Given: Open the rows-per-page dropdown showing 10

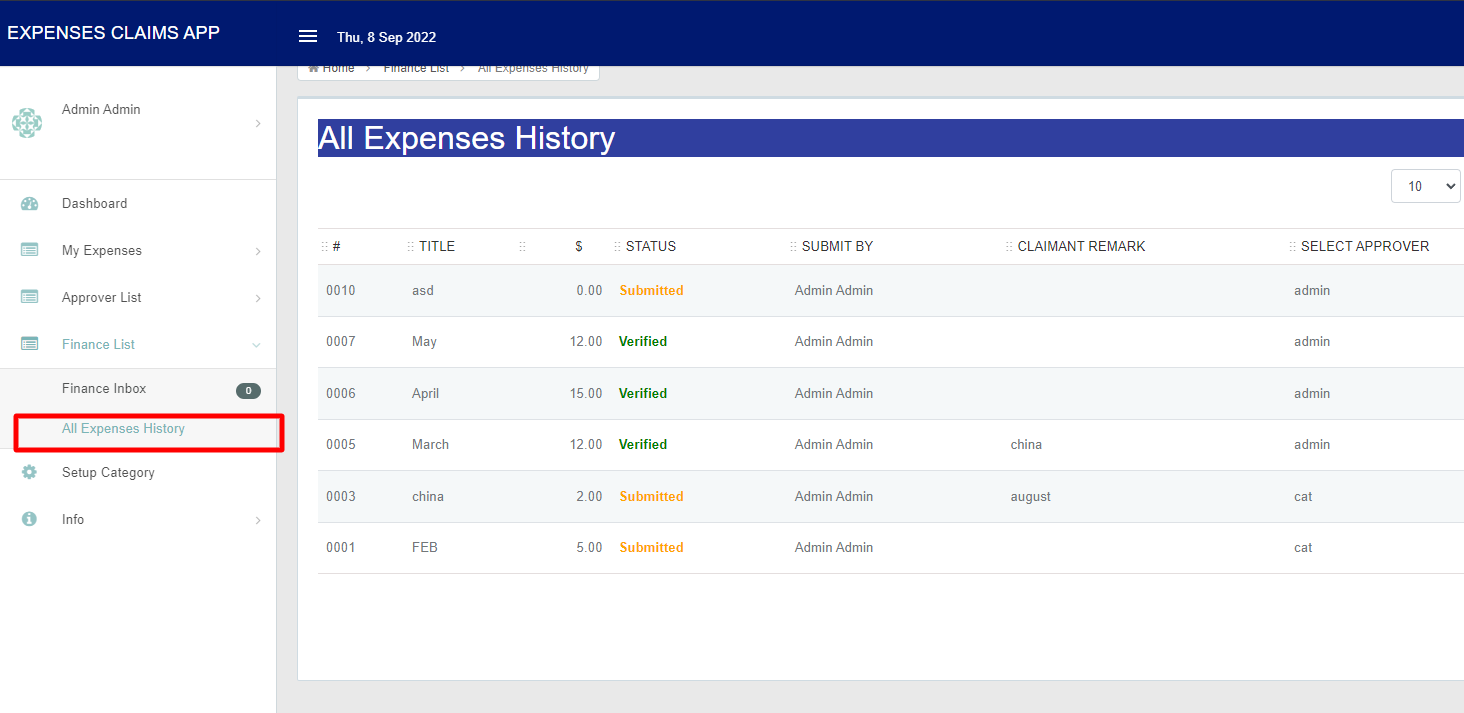Looking at the screenshot, I should pyautogui.click(x=1425, y=186).
